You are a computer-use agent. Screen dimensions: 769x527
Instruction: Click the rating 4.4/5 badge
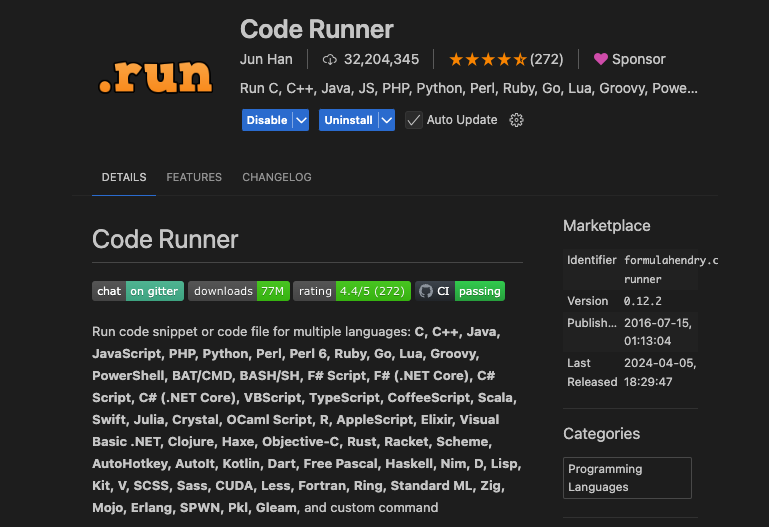[x=352, y=291]
